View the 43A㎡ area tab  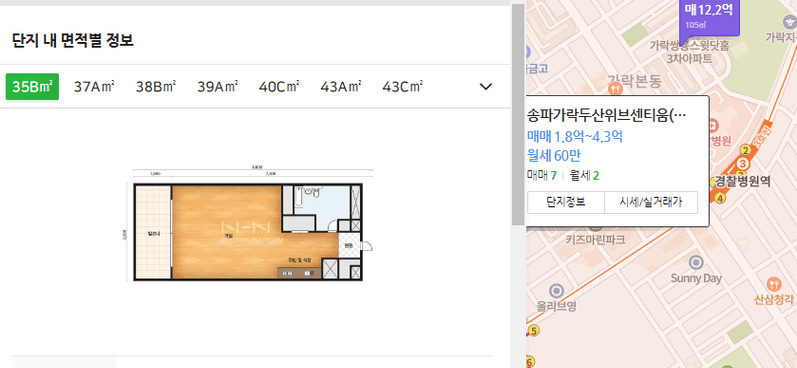point(341,87)
